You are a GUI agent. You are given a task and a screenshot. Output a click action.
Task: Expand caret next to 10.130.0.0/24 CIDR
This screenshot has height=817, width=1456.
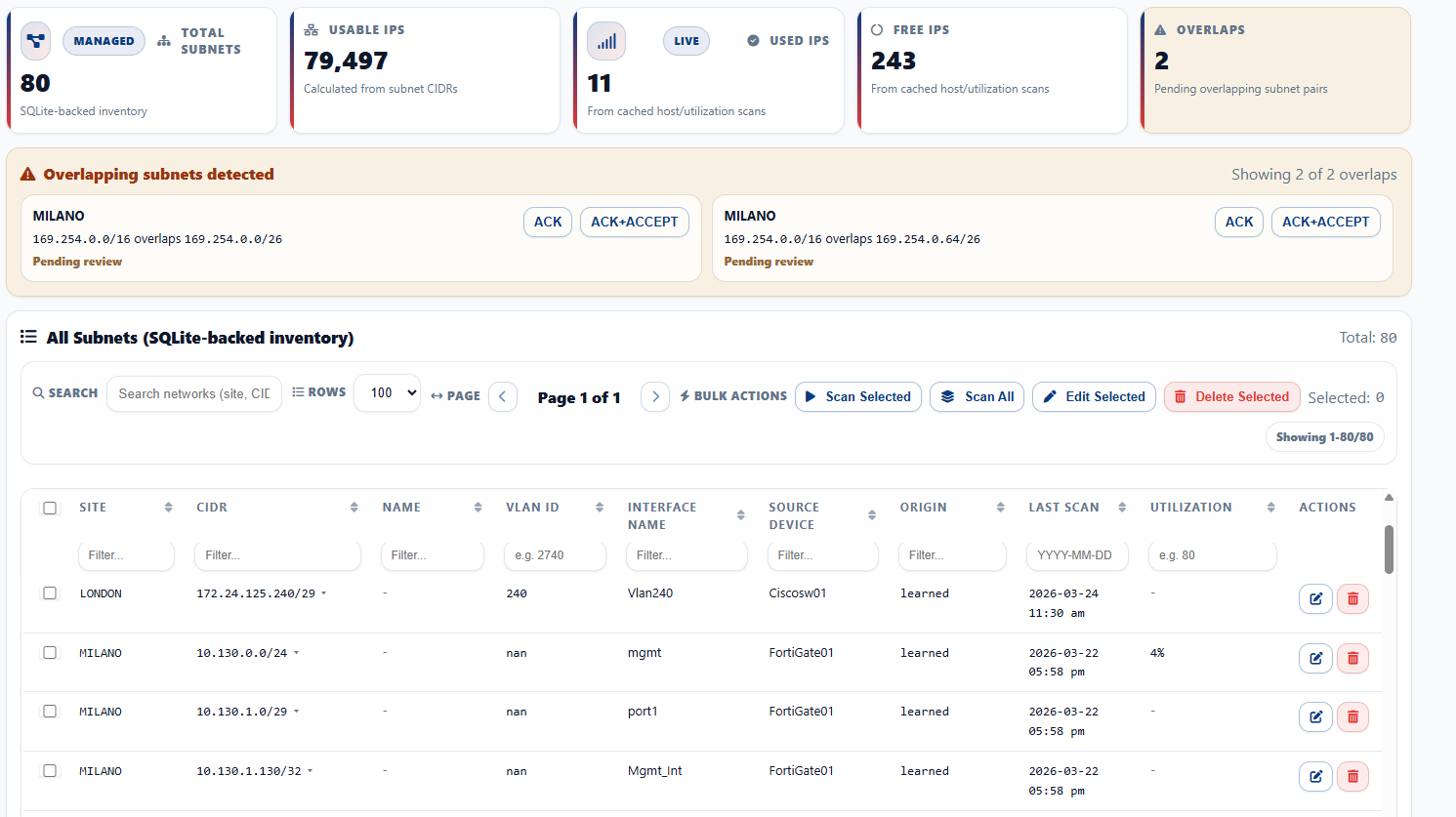[x=296, y=653]
